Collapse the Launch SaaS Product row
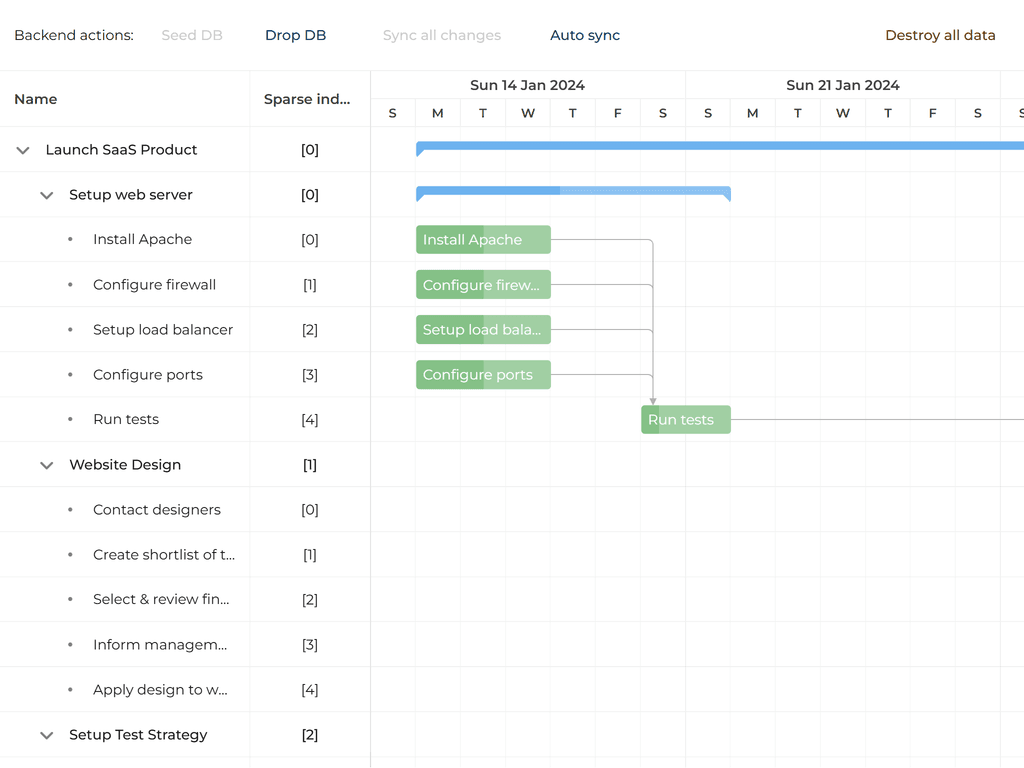Screen dimensions: 1024x768 [x=22, y=149]
